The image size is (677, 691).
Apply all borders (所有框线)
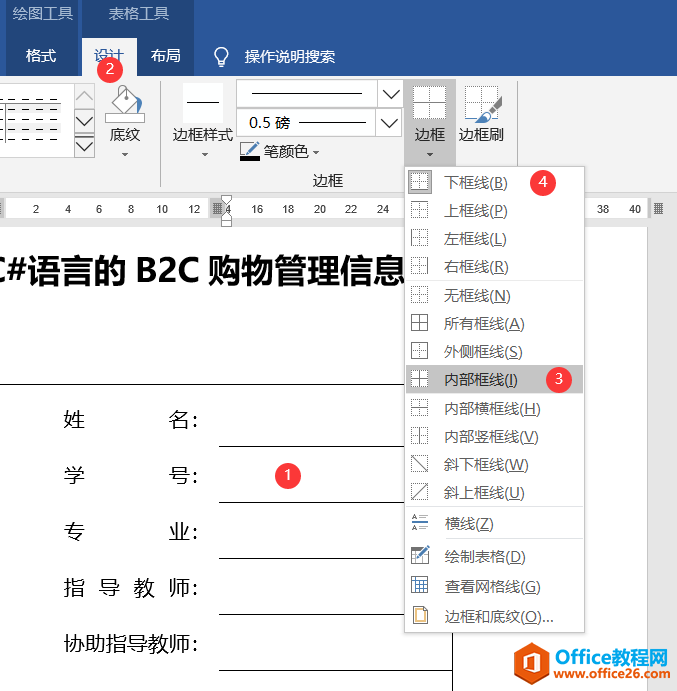(484, 324)
